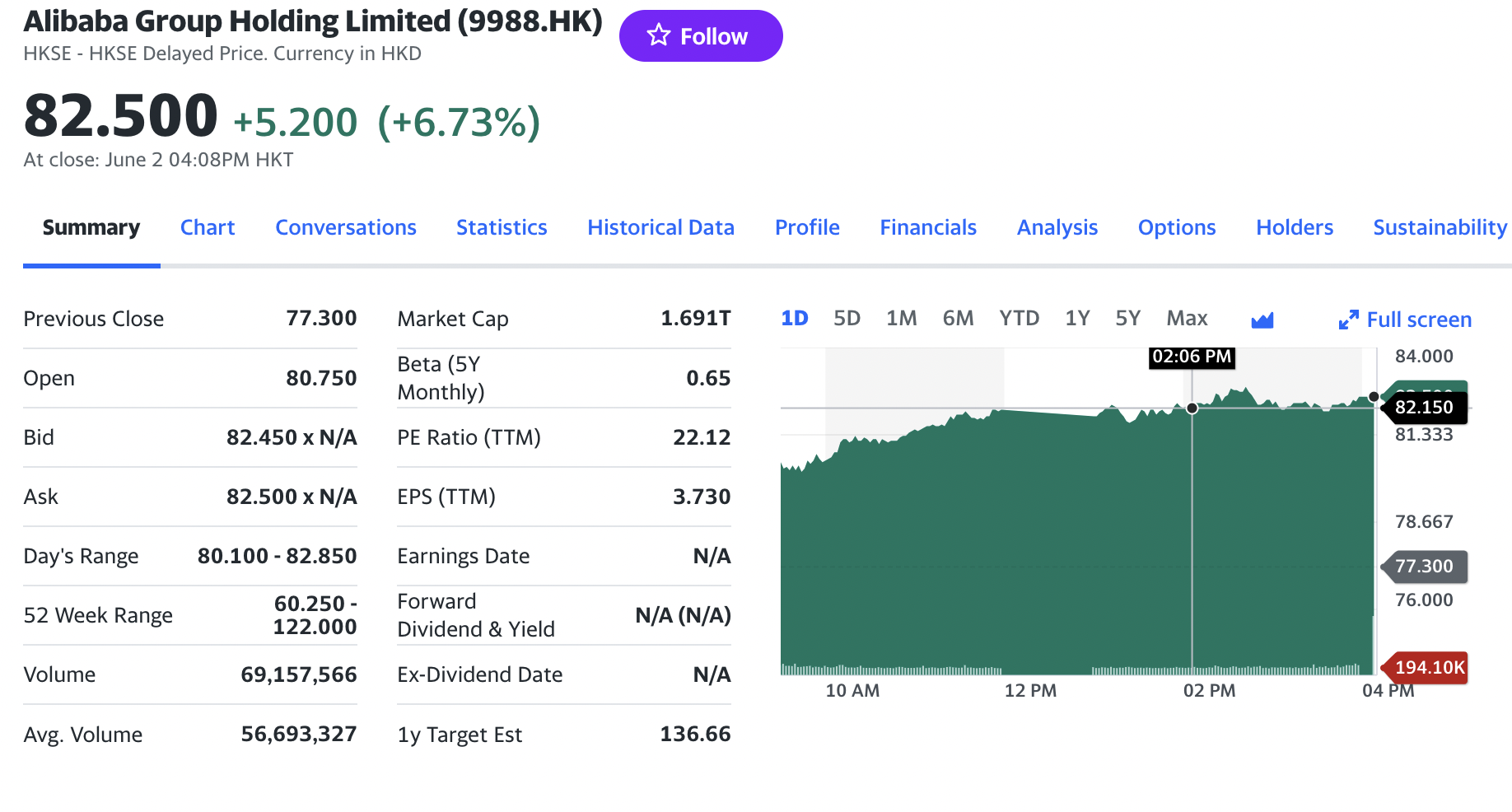
Task: Click the current price 82.500
Action: [121, 115]
